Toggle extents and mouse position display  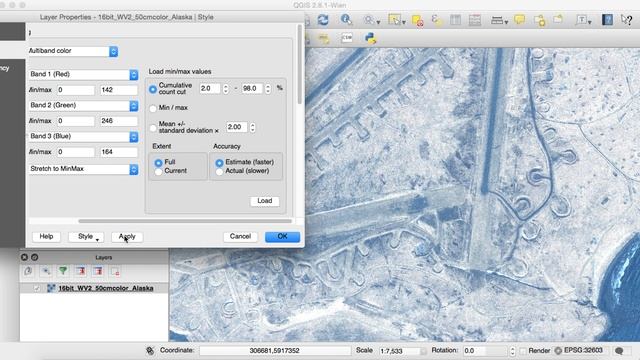tap(150, 351)
